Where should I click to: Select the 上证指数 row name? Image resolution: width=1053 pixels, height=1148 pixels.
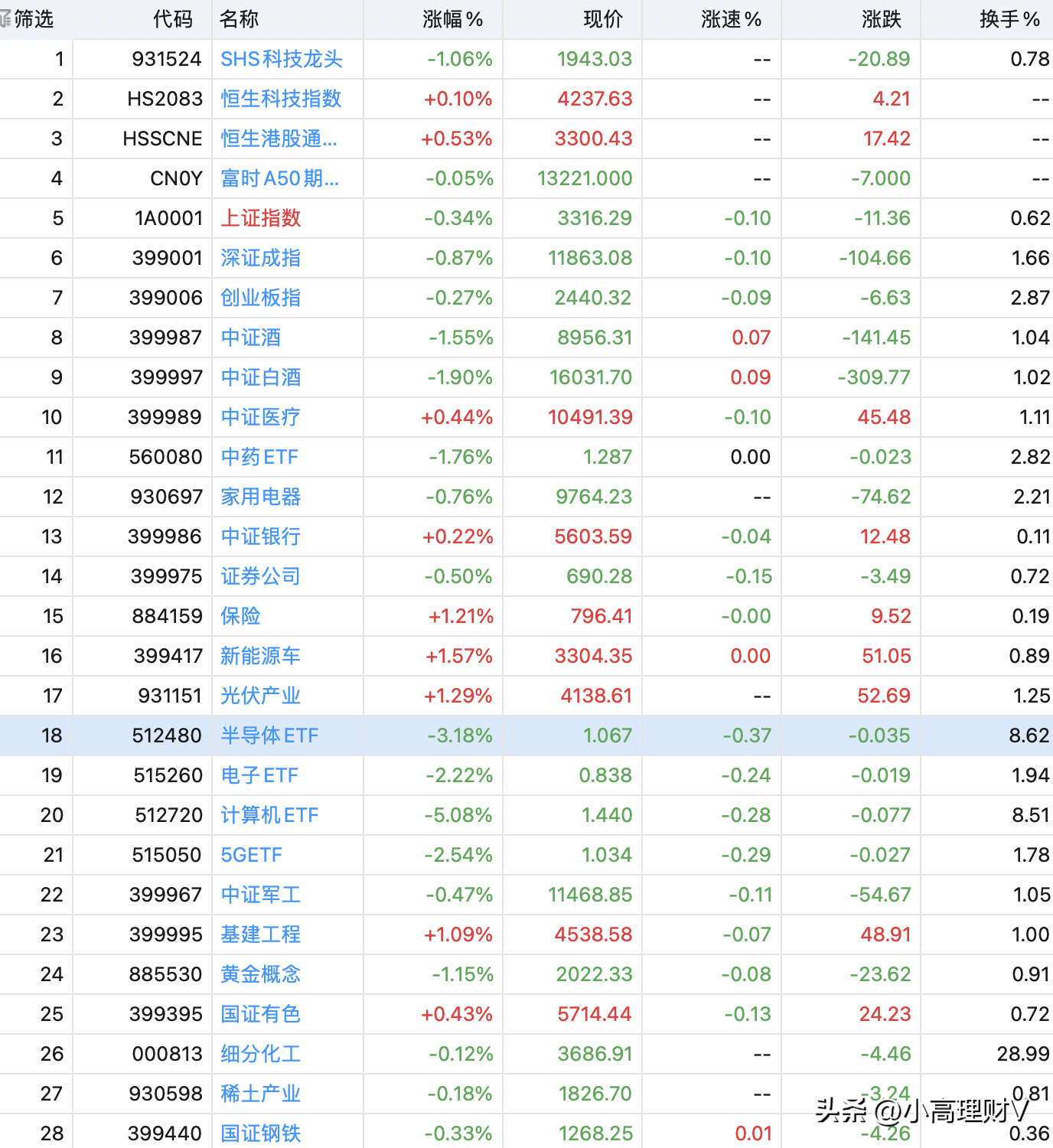261,218
